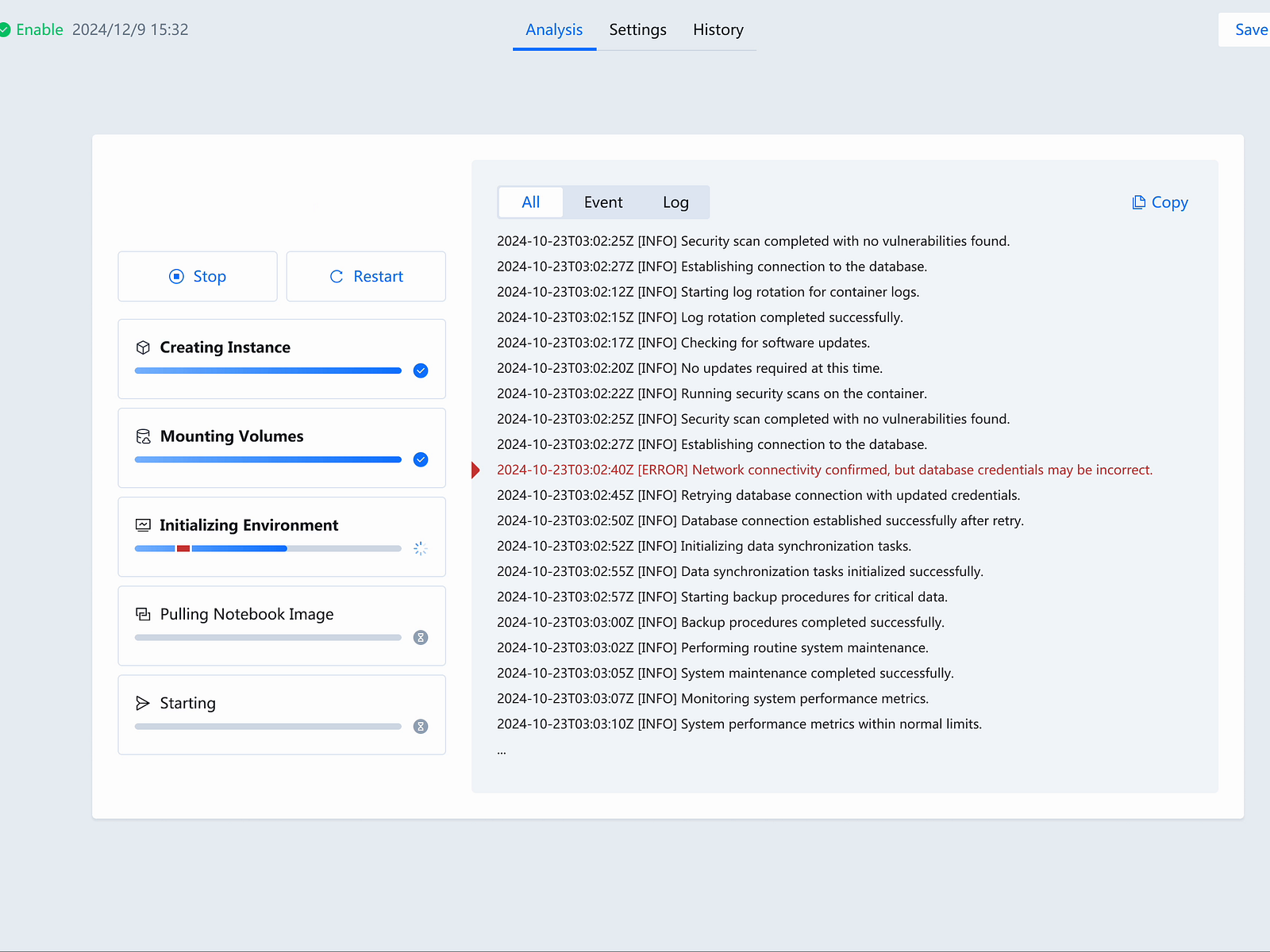This screenshot has height=952, width=1270.
Task: Click the Initializing Environment progress bar
Action: 267,548
